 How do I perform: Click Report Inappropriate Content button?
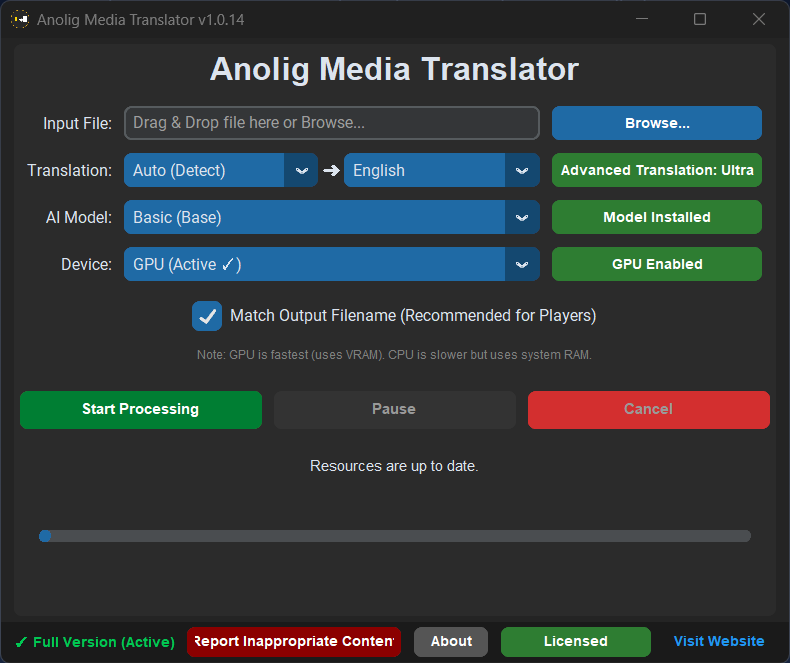coord(294,641)
